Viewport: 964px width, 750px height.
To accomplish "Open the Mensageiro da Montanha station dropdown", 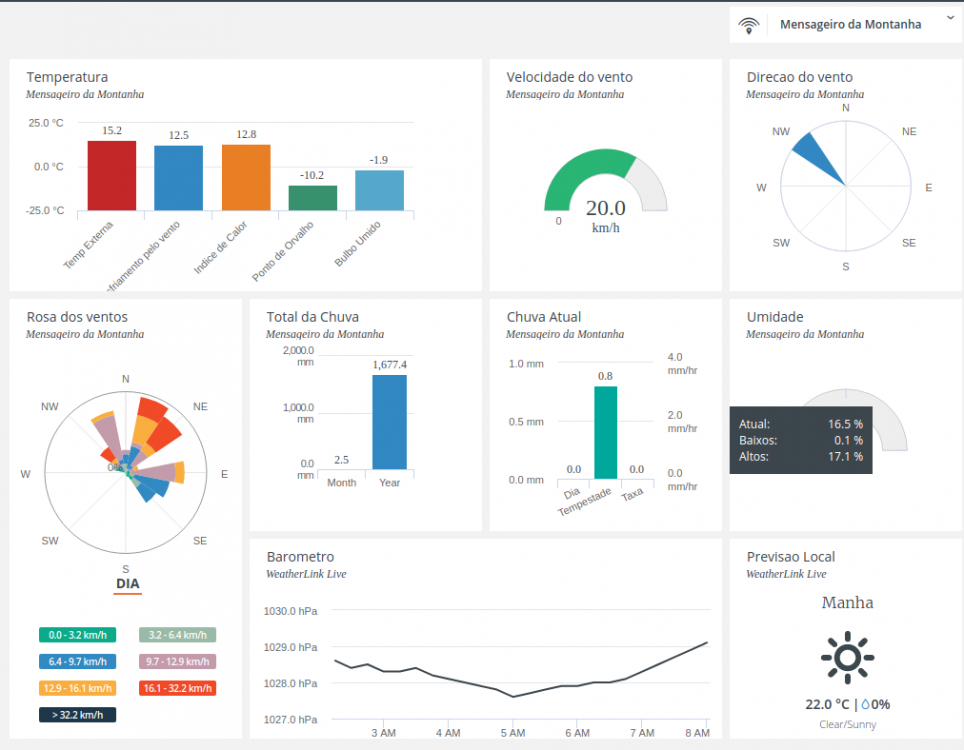I will 850,25.
